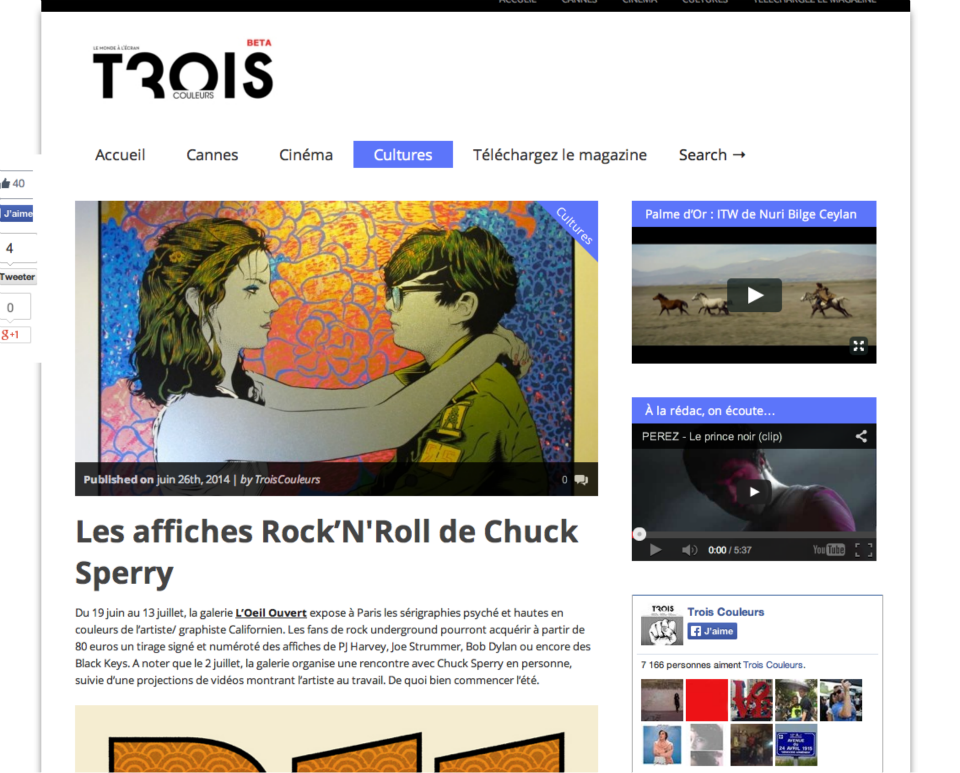Open the Cultures menu tab
Viewport: 960px width, 773px height.
pyautogui.click(x=403, y=154)
